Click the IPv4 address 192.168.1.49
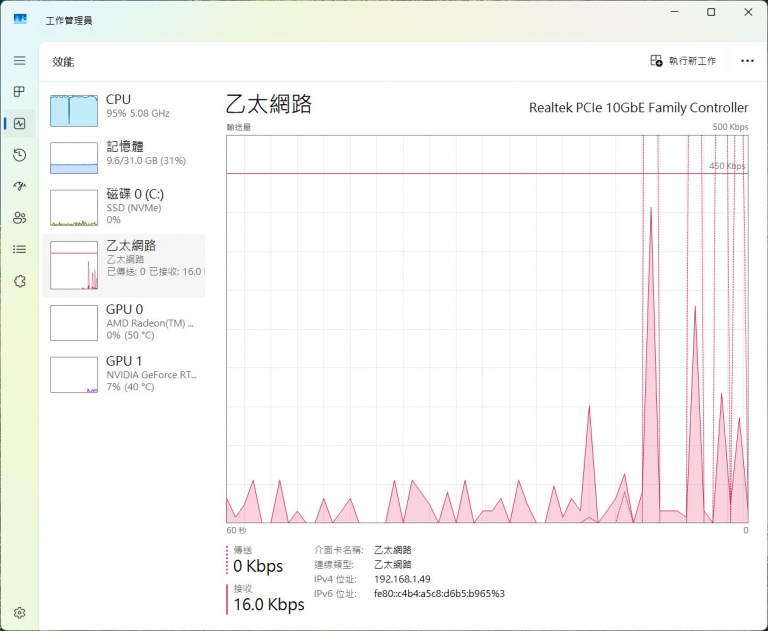Viewport: 768px width, 631px height. click(402, 579)
